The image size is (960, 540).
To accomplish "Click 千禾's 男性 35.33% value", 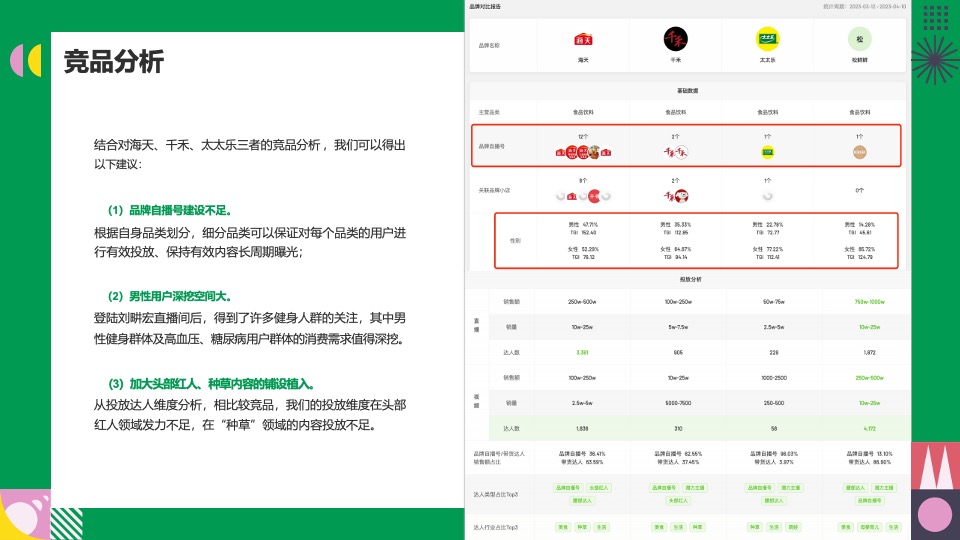I will [675, 225].
